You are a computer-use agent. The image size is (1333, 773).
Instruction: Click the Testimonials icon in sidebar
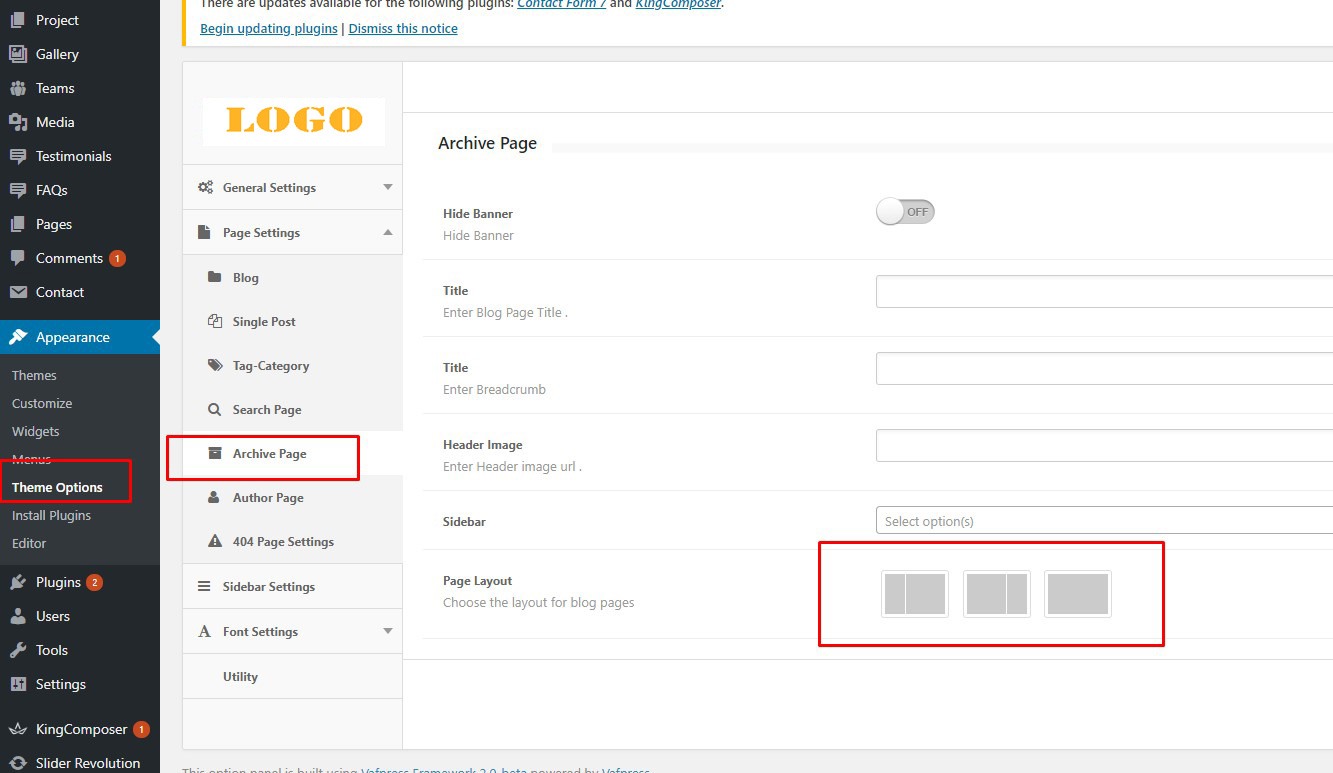[18, 156]
